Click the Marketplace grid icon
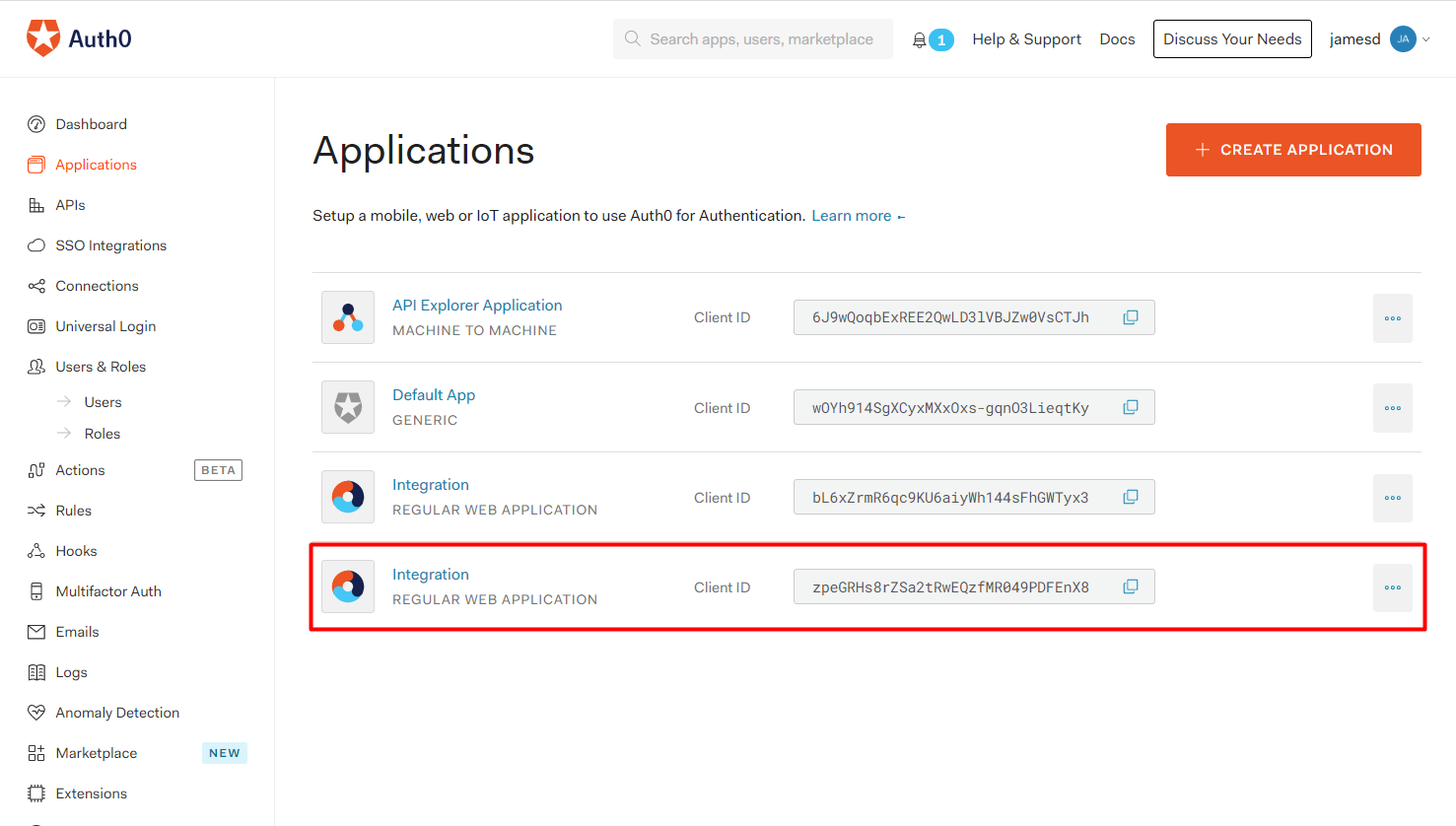The height and width of the screenshot is (826, 1456). click(x=36, y=753)
